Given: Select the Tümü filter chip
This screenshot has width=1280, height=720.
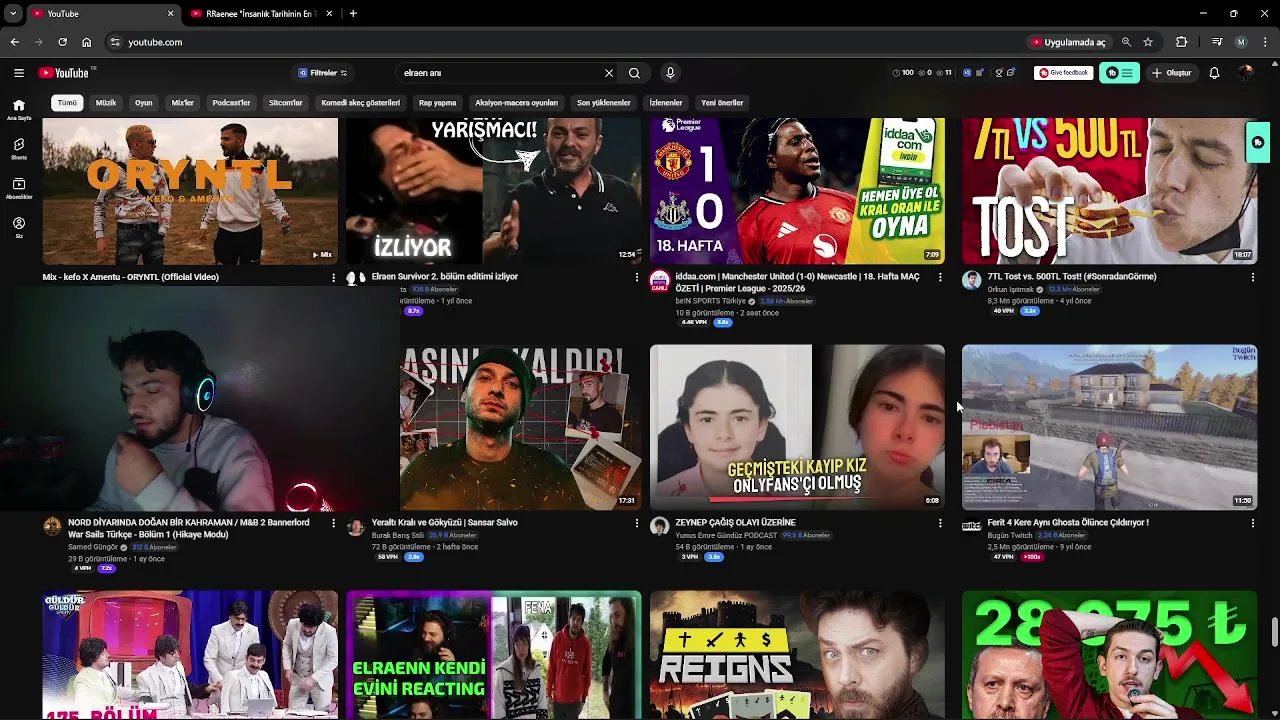Looking at the screenshot, I should (67, 103).
